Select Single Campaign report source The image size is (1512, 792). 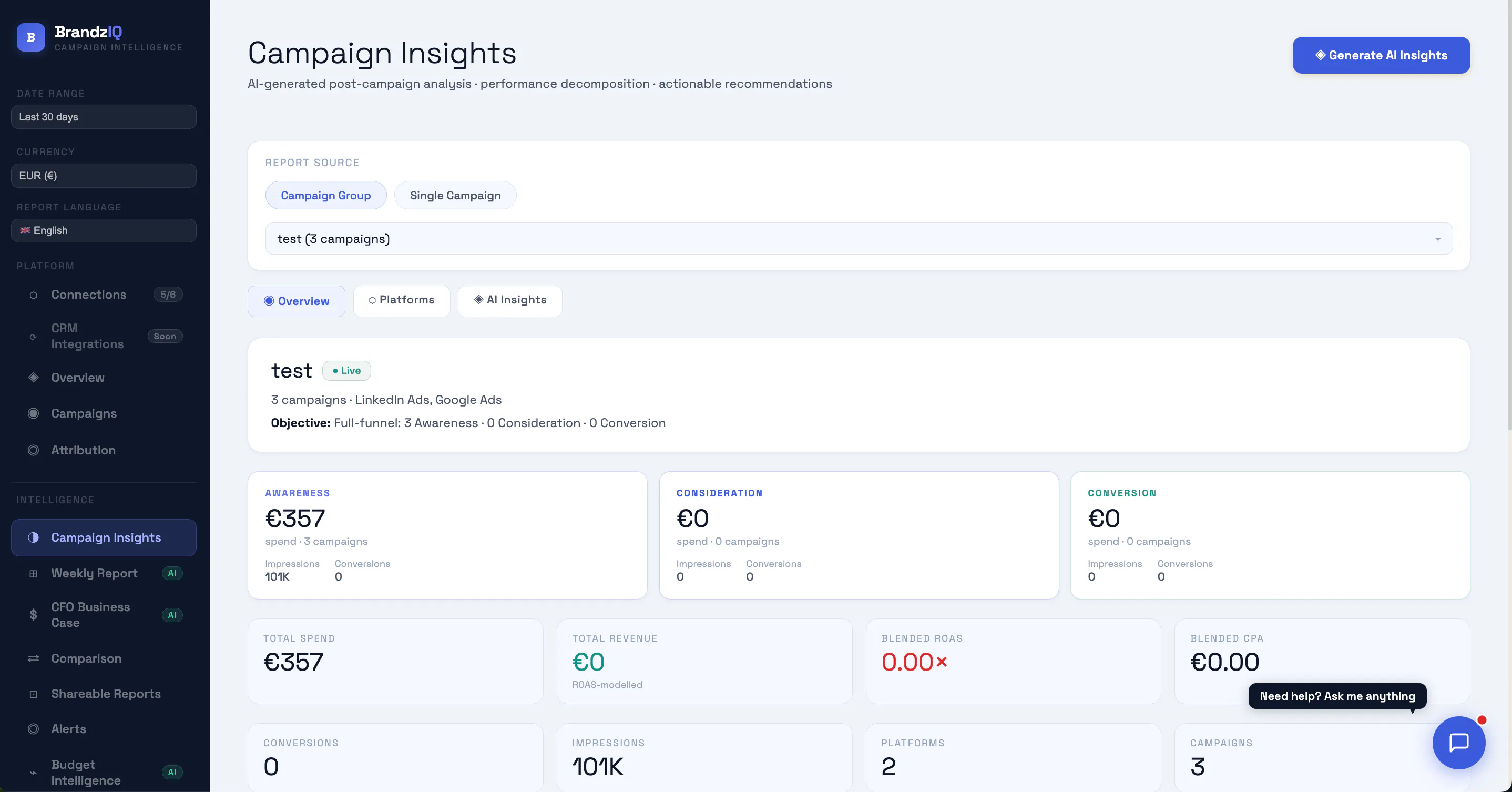point(455,195)
